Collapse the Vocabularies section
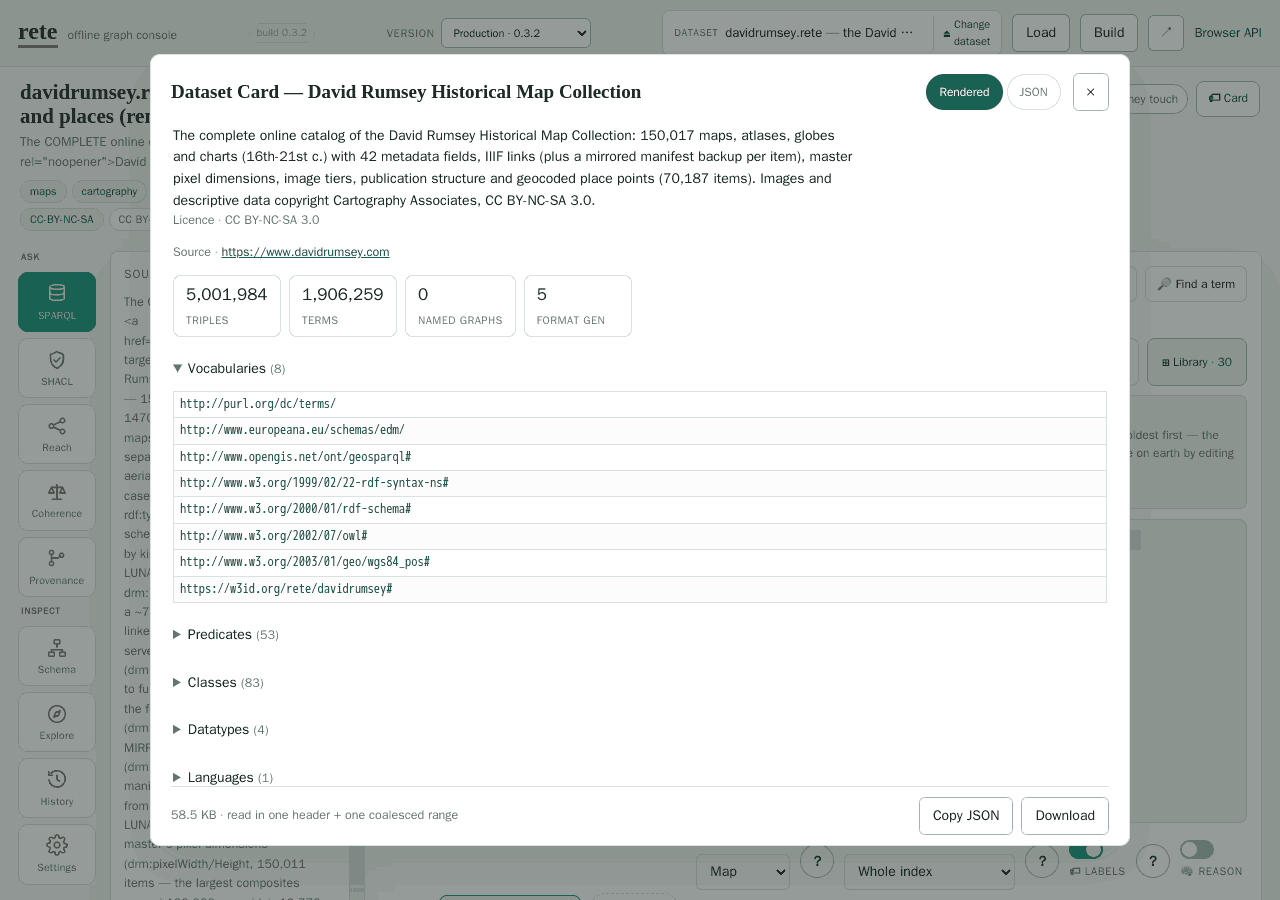1280x900 pixels. pos(229,369)
